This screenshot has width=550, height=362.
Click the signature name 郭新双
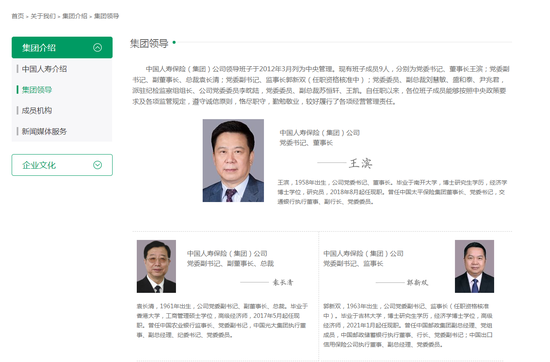click(x=417, y=282)
